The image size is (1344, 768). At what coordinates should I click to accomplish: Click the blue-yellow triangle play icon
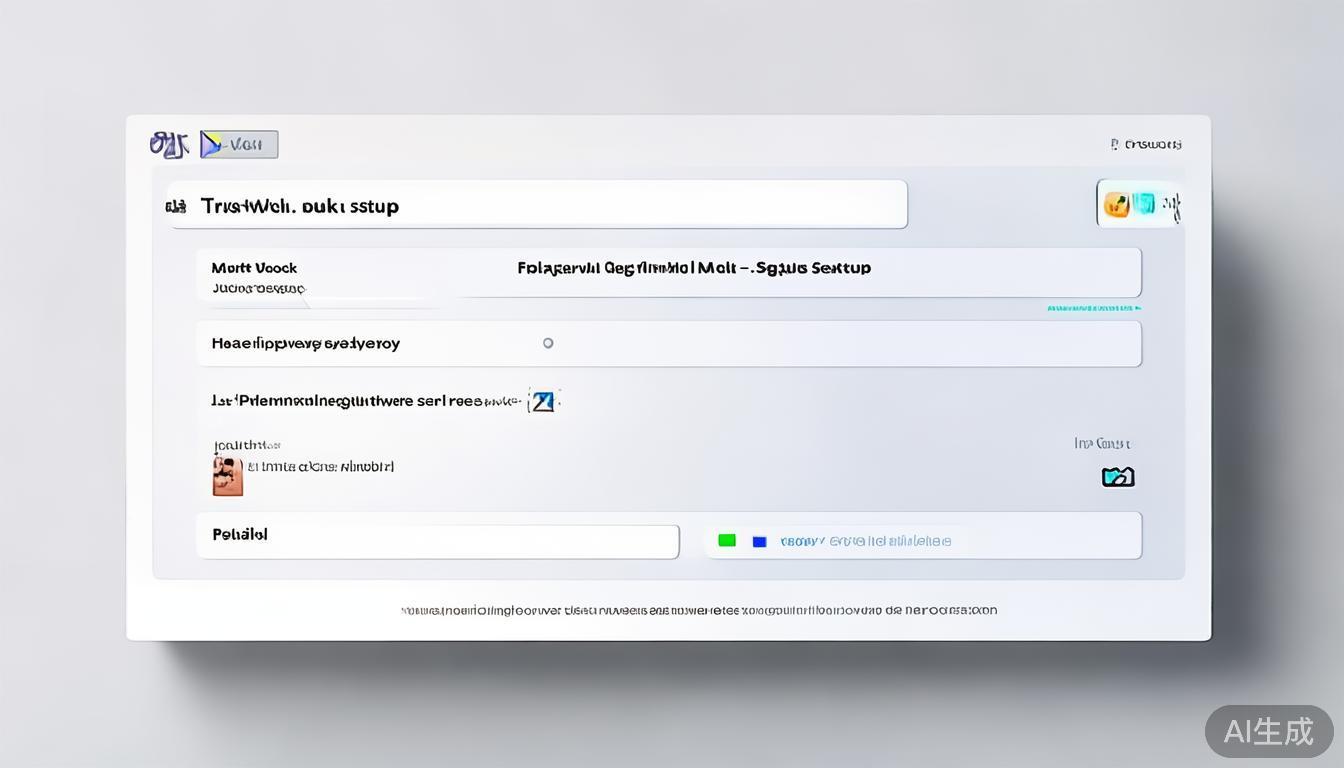[x=212, y=145]
